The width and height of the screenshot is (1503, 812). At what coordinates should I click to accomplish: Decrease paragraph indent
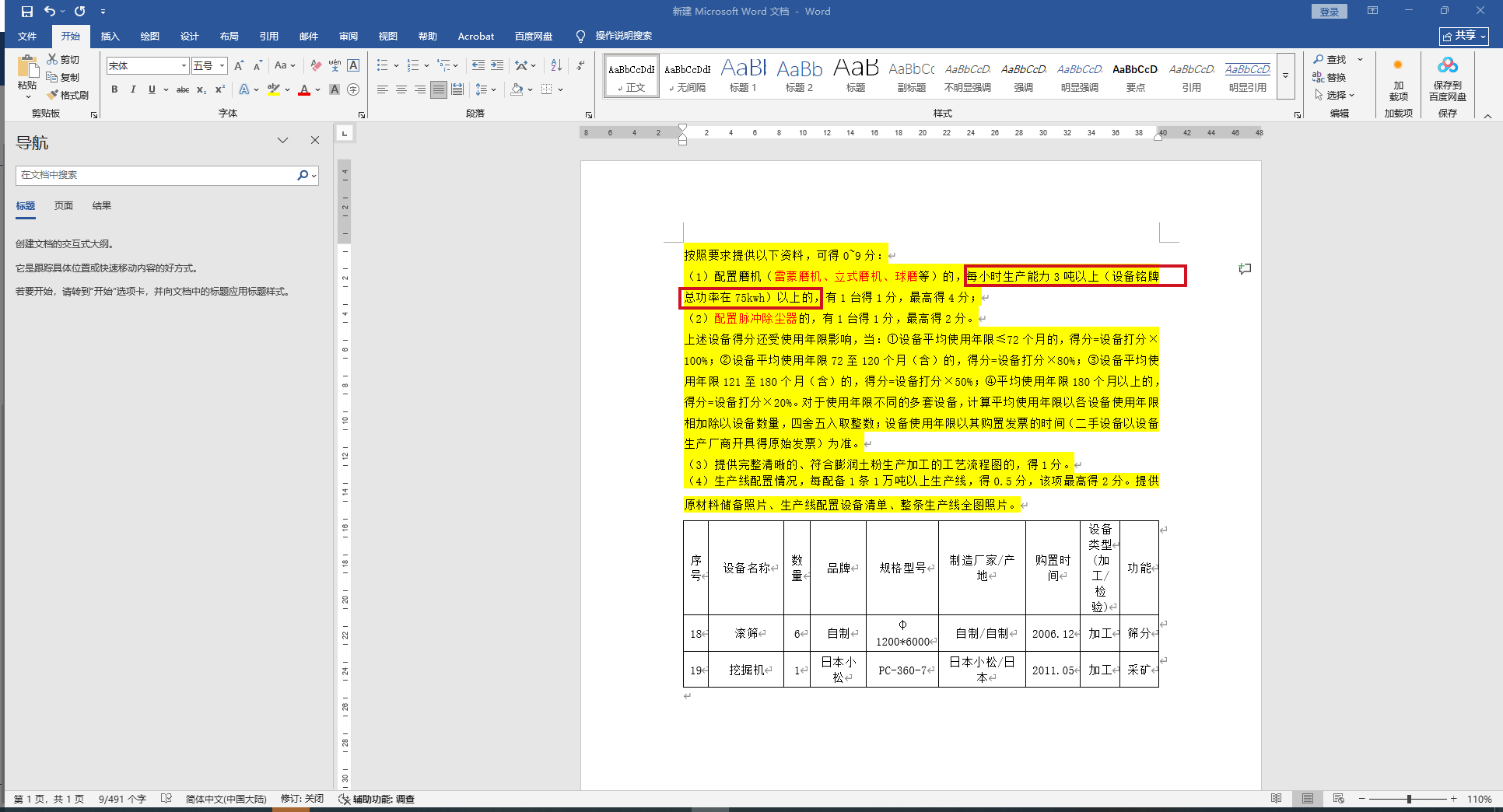click(x=478, y=65)
